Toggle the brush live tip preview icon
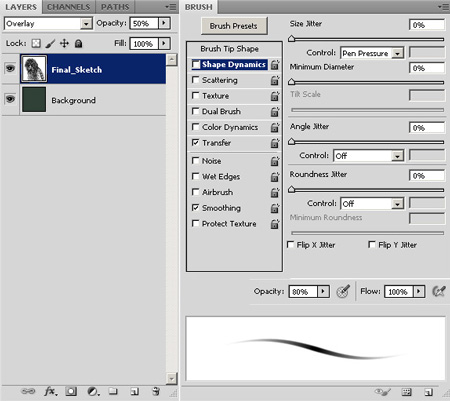 [x=383, y=392]
